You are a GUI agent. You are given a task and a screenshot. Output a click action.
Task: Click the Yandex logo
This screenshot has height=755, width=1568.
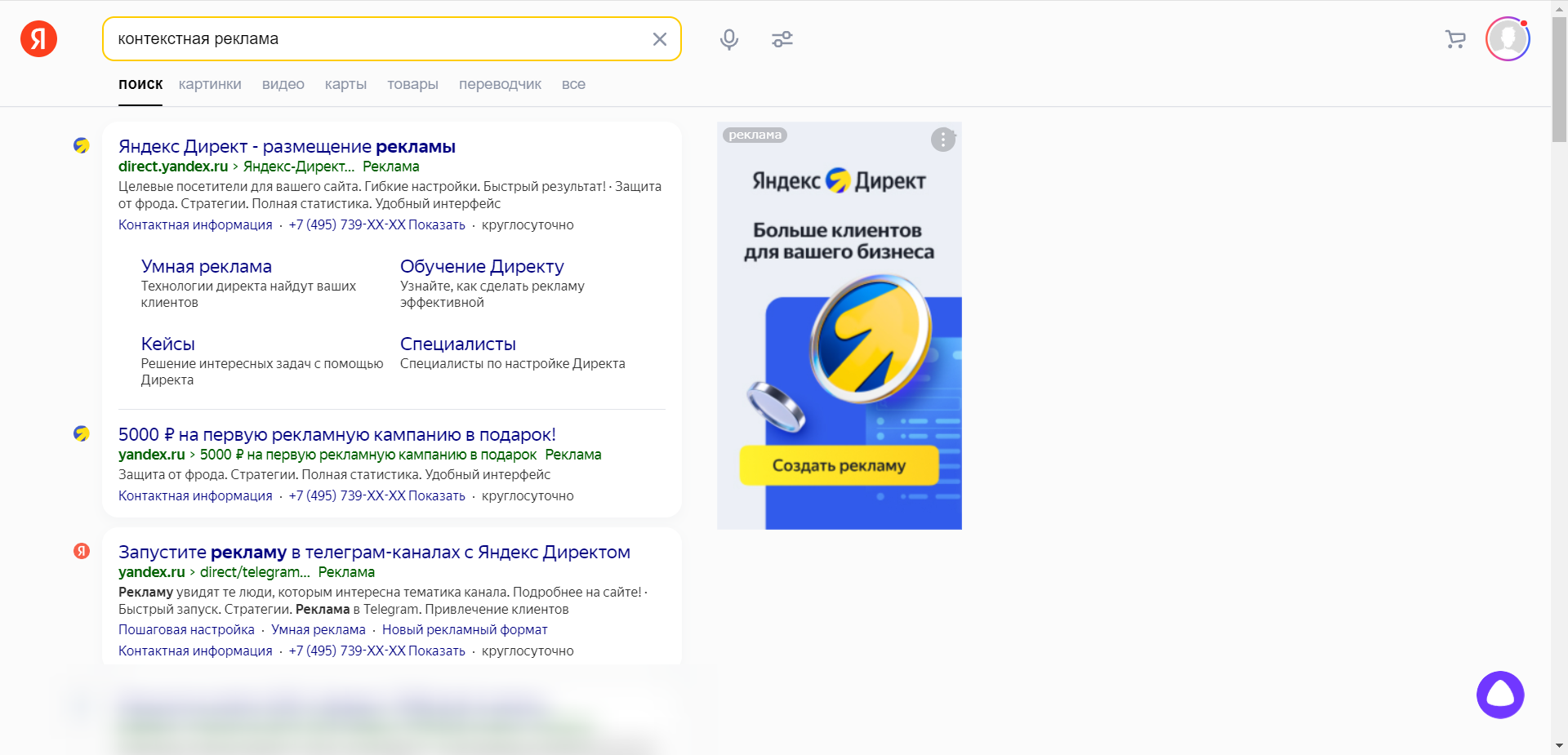click(38, 38)
